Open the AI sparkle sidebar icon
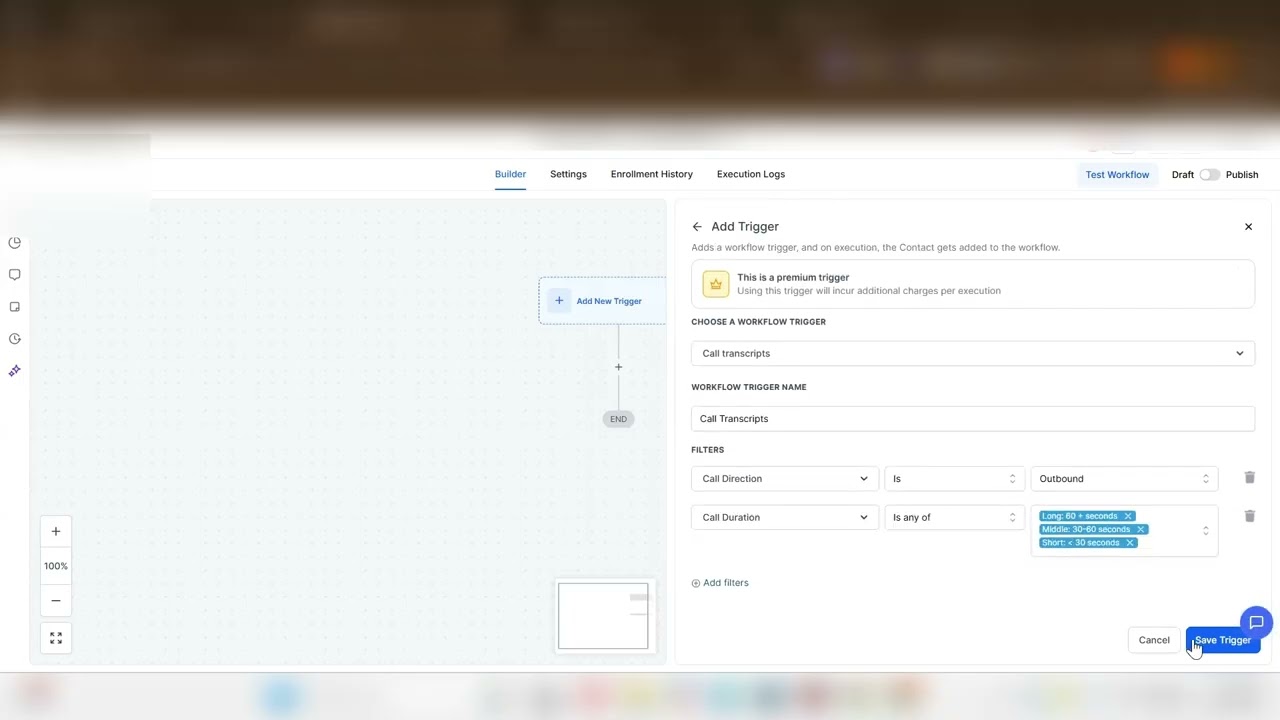The image size is (1280, 720). pyautogui.click(x=15, y=371)
